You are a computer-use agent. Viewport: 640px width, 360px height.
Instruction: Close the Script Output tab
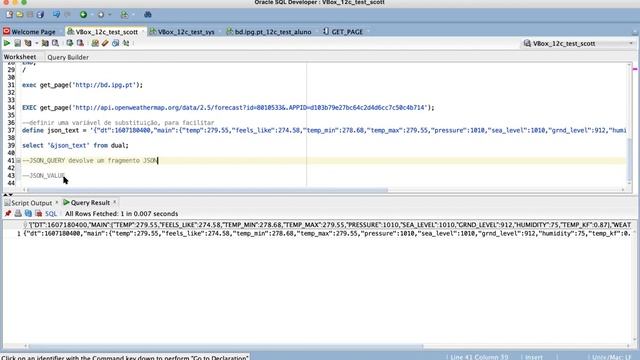pos(57,202)
